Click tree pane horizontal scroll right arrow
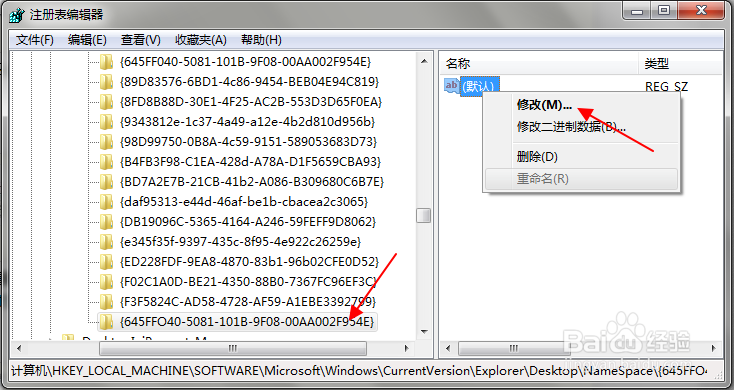 coord(407,348)
